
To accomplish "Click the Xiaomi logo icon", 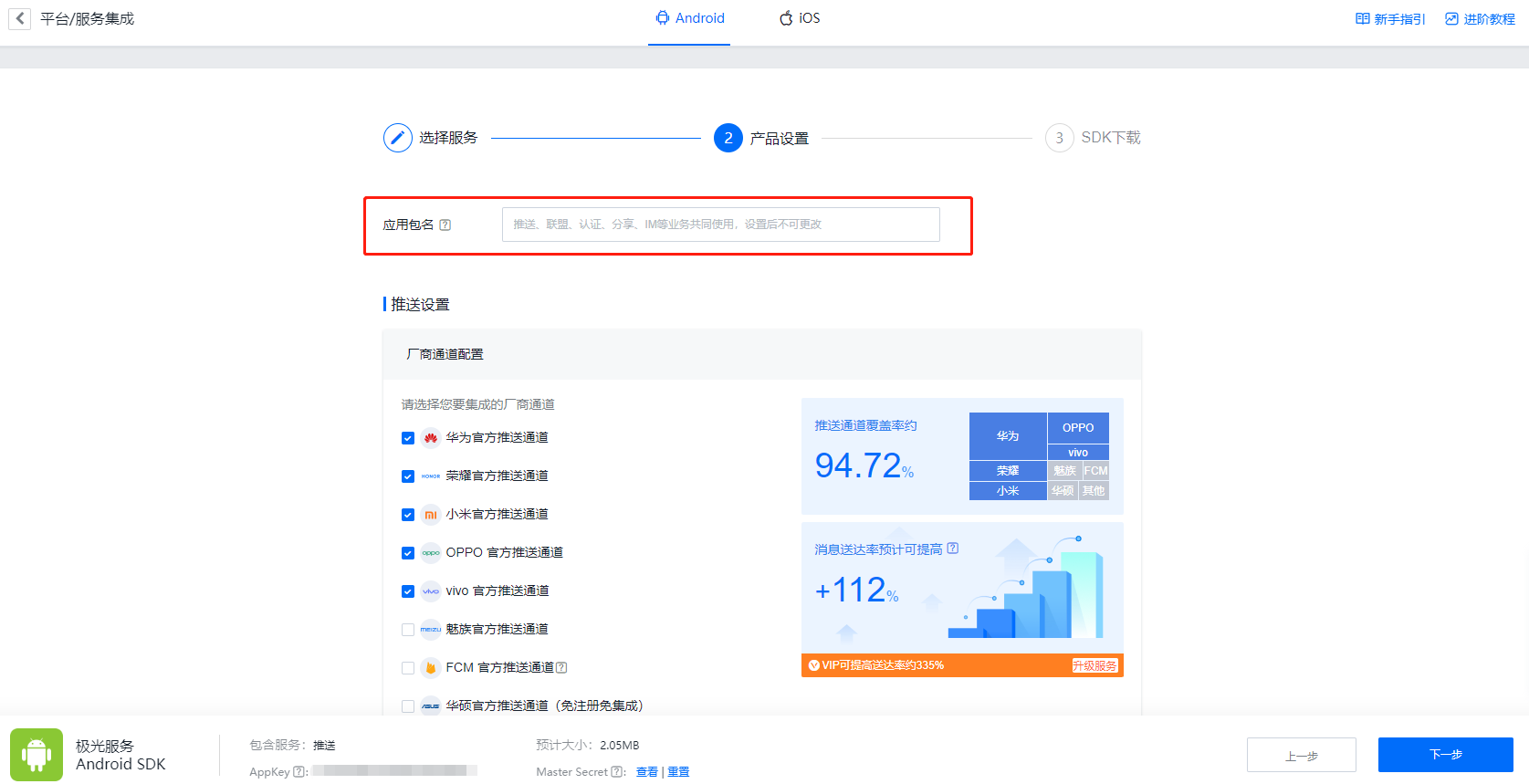I will click(431, 515).
